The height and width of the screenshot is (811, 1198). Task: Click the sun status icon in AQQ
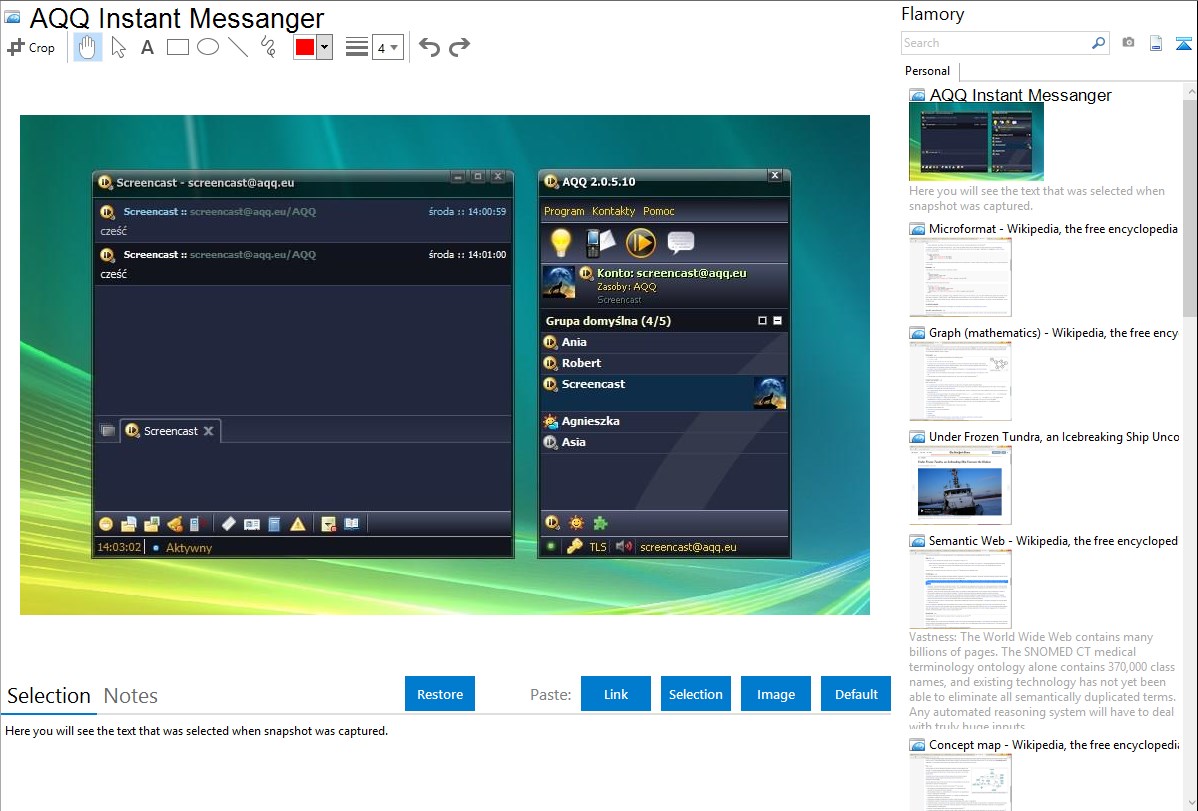point(576,523)
